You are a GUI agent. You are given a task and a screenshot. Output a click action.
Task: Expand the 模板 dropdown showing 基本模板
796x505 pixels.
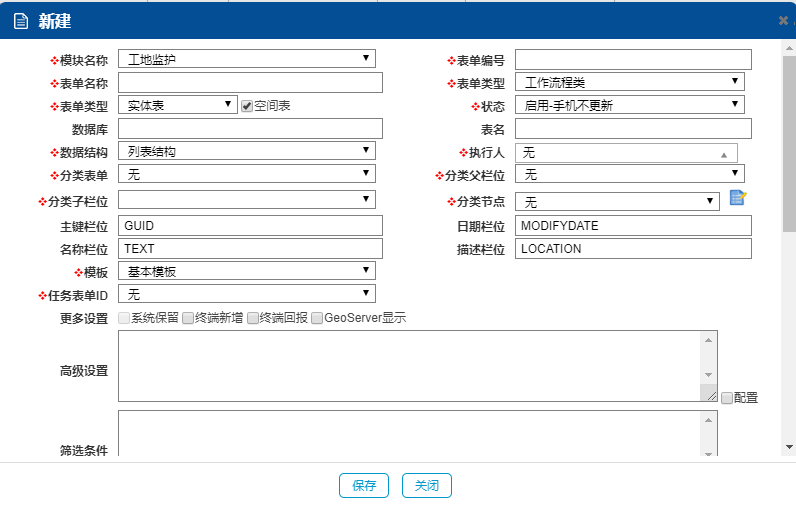[x=247, y=271]
